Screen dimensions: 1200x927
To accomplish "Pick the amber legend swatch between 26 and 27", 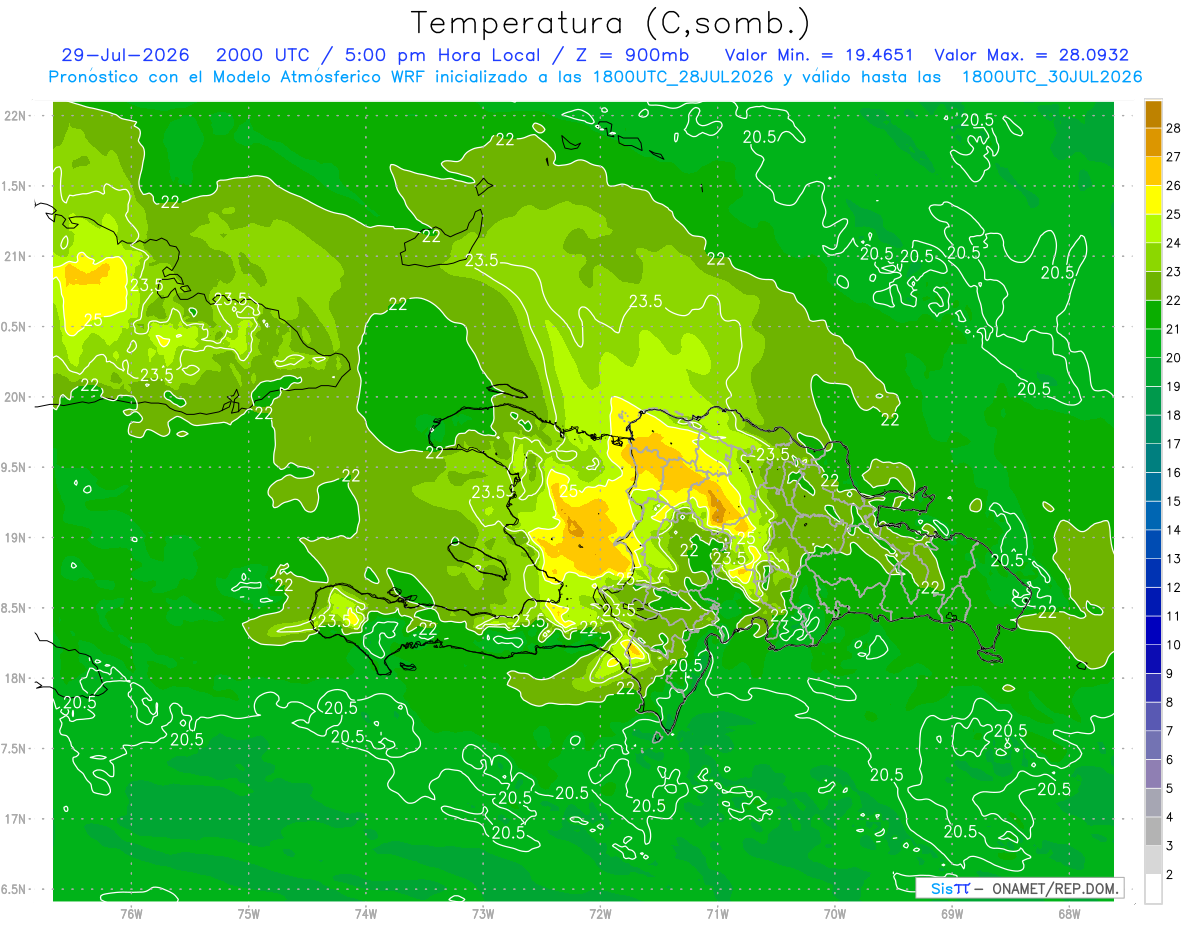I will coord(1153,171).
